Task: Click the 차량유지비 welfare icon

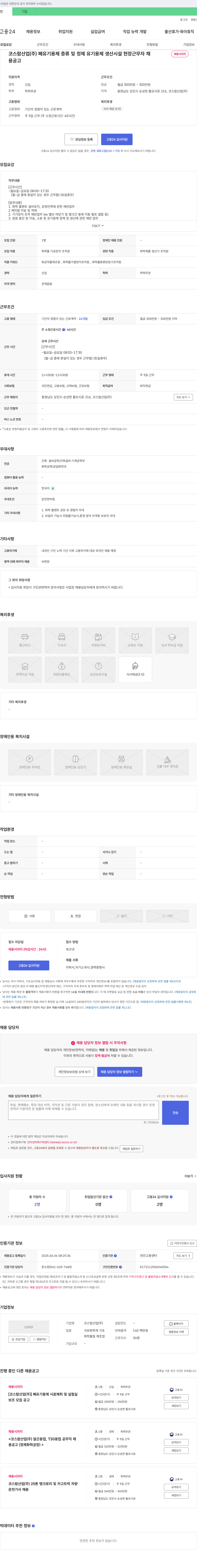Action: 98,640
